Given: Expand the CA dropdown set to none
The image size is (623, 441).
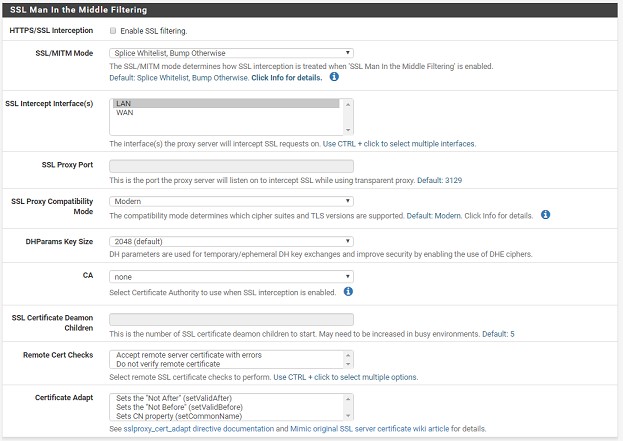Looking at the screenshot, I should coord(231,277).
